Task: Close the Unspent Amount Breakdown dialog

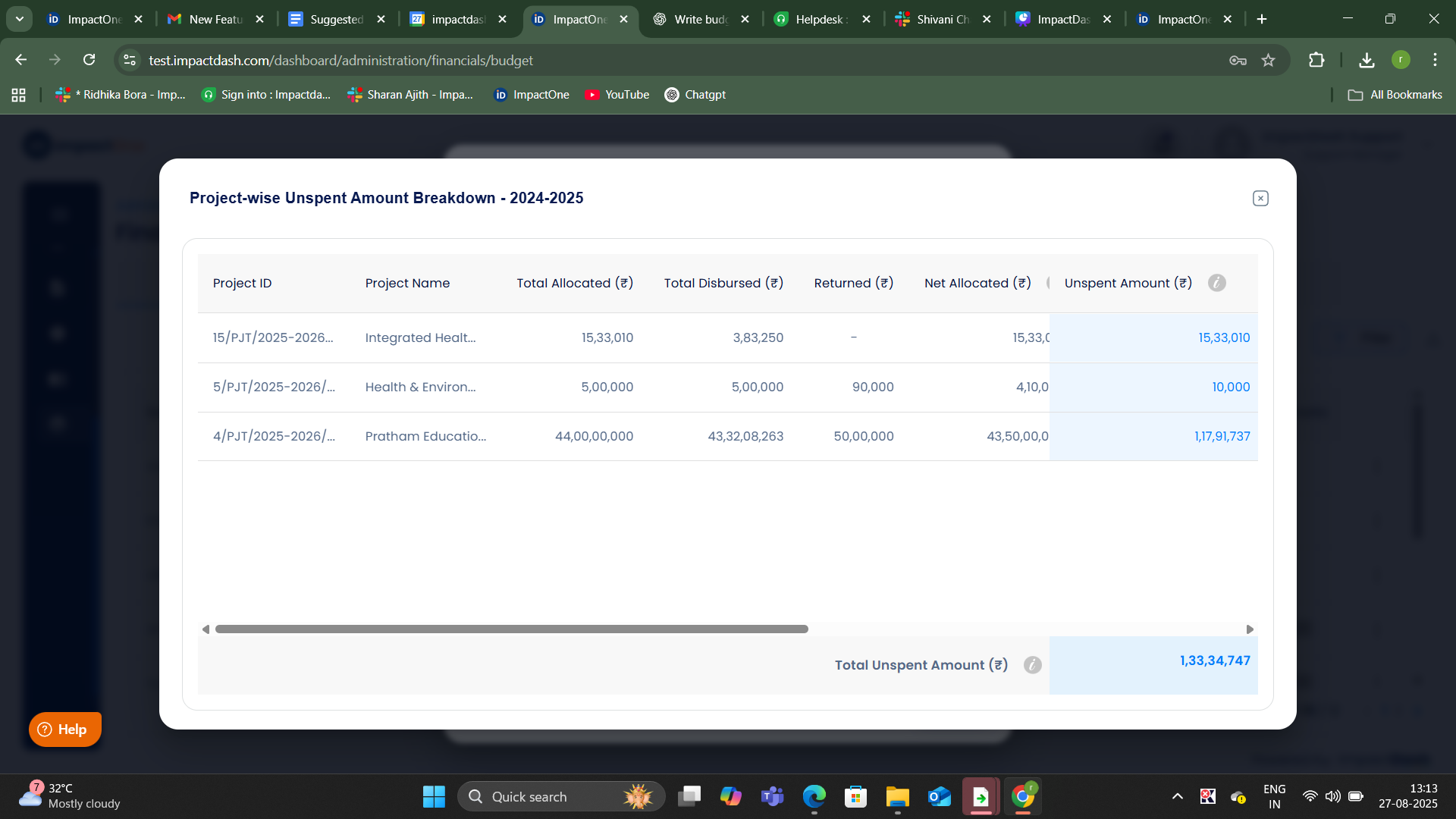Action: coord(1260,198)
